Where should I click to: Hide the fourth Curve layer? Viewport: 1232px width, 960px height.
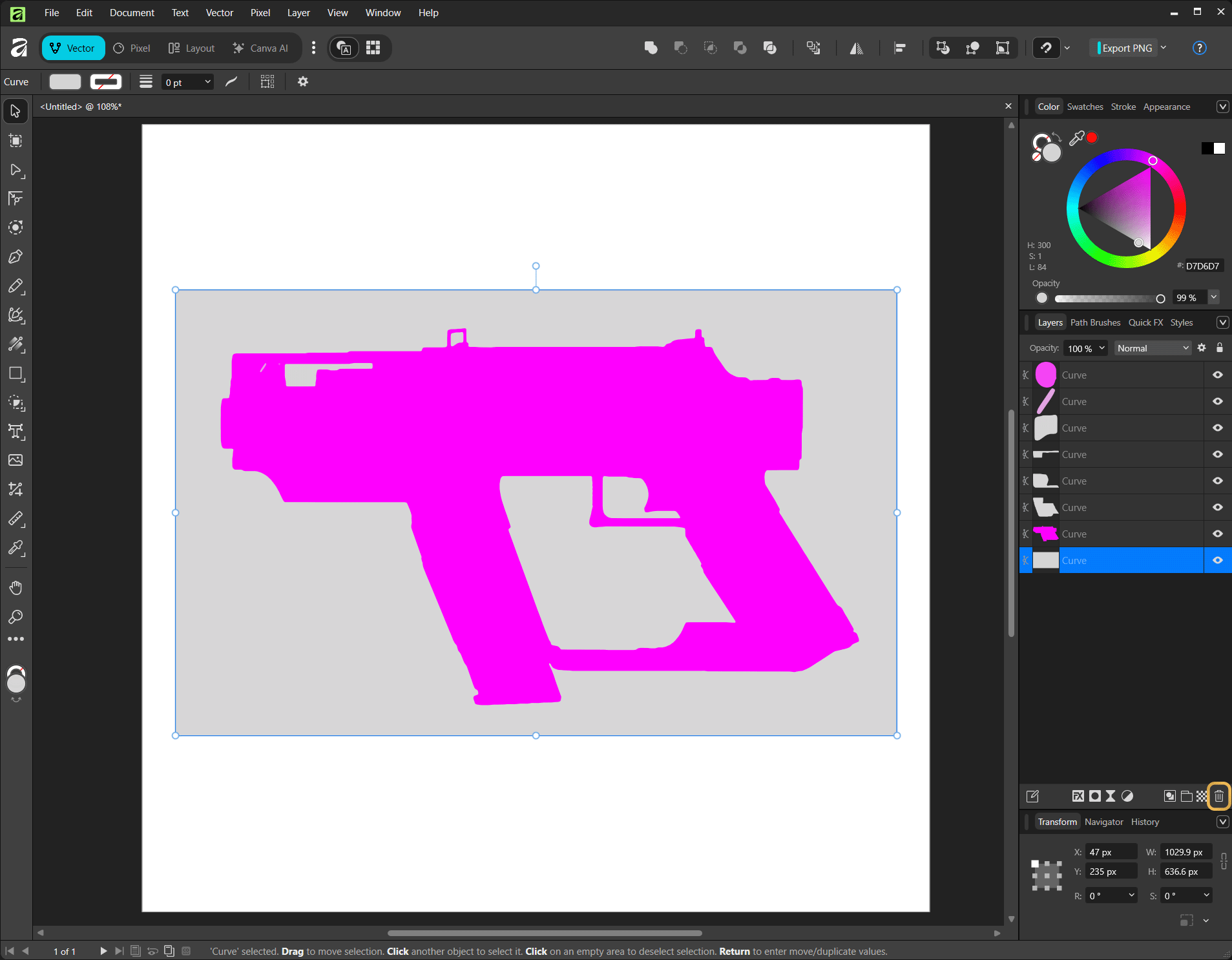pyautogui.click(x=1218, y=454)
